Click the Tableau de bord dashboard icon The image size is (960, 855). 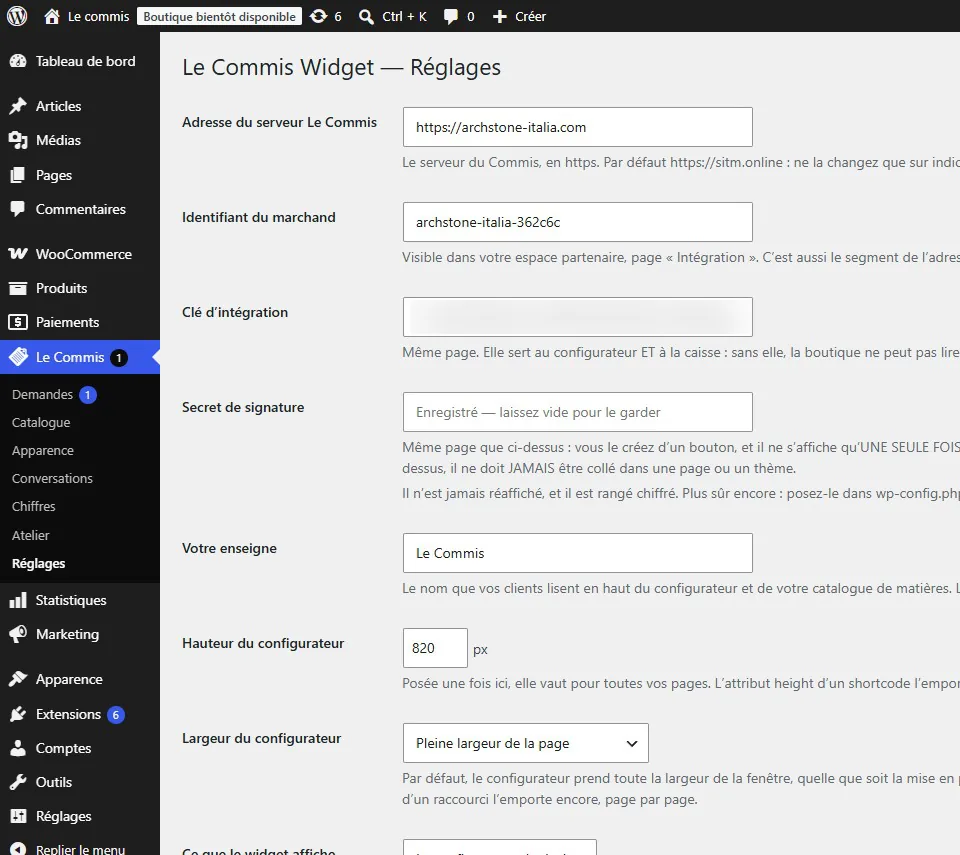click(18, 61)
